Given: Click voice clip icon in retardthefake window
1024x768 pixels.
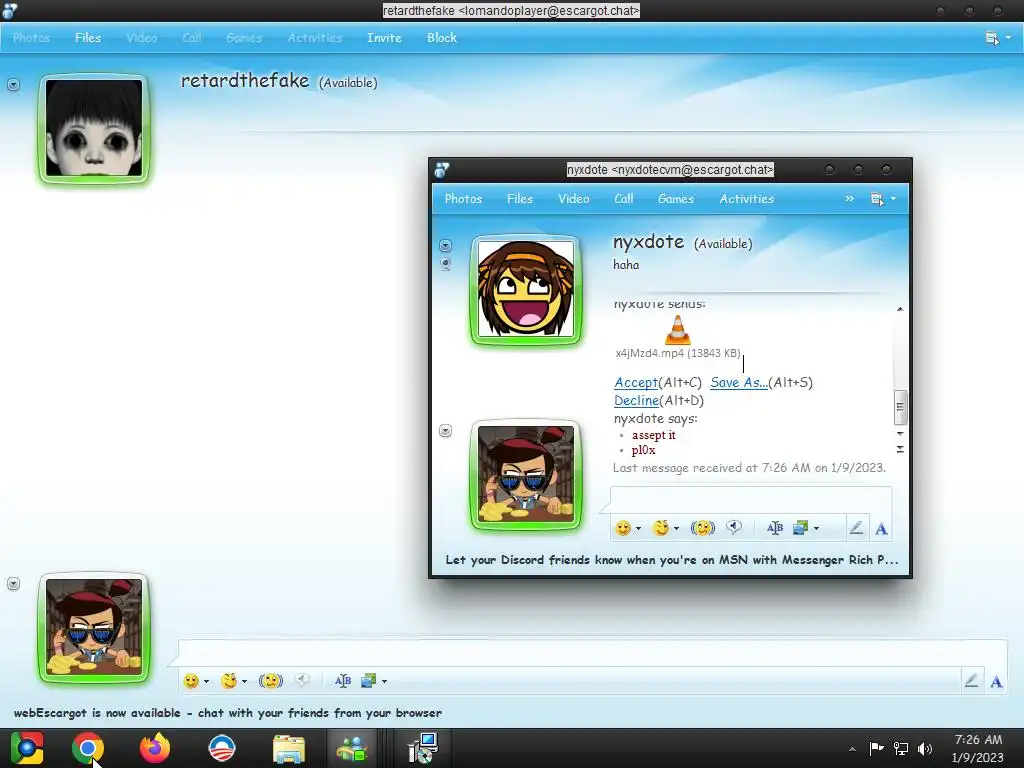Looking at the screenshot, I should click(x=302, y=680).
